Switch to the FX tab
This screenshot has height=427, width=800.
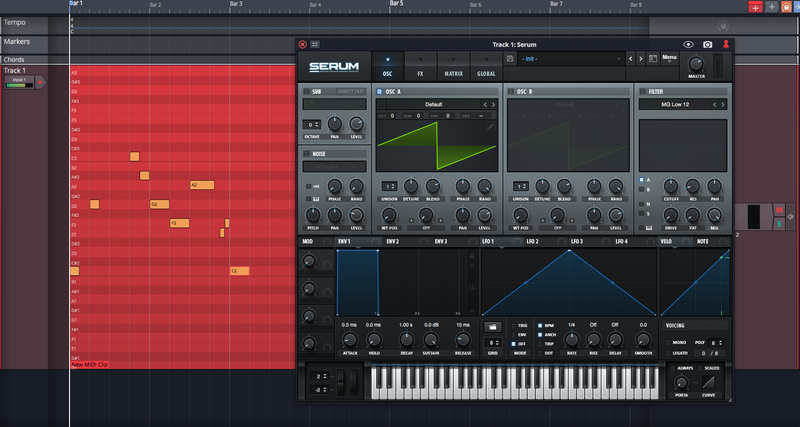point(420,66)
